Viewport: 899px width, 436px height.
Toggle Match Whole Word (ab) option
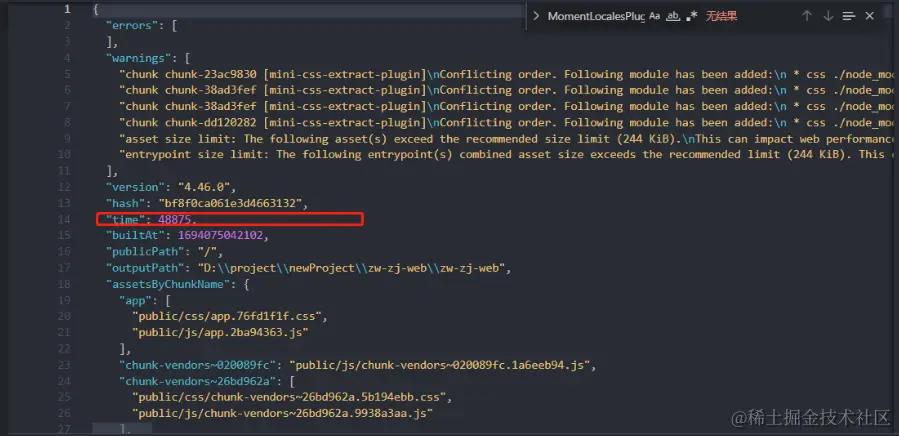click(x=673, y=16)
